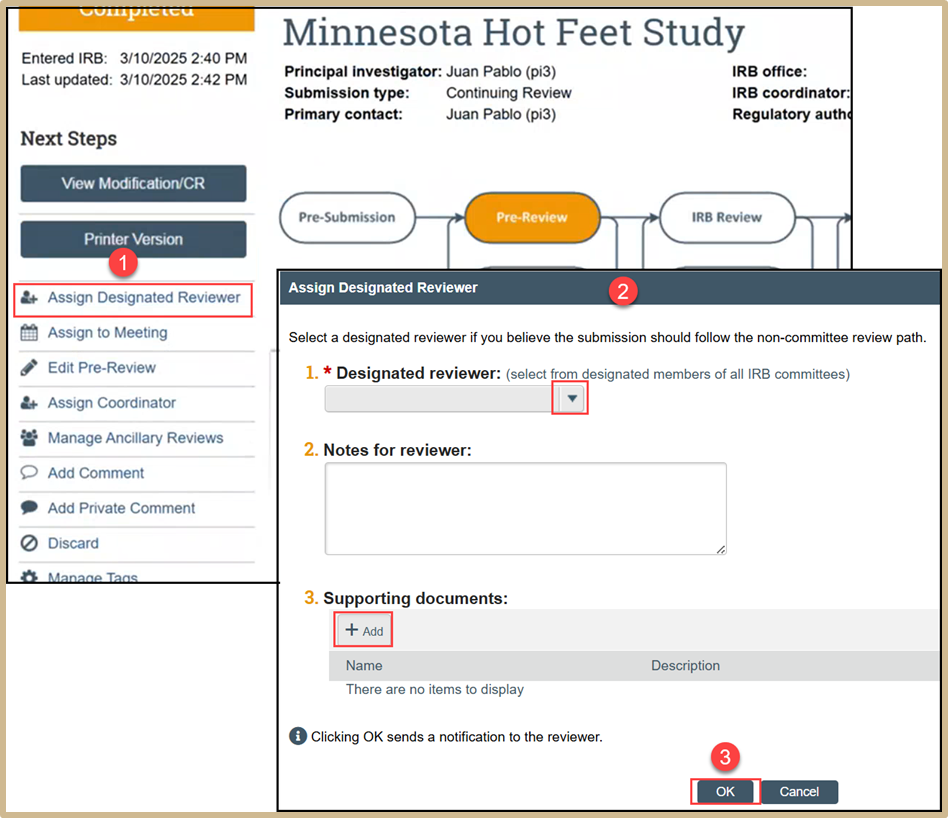Image resolution: width=948 pixels, height=818 pixels.
Task: Click the Add Comment speech bubble icon
Action: [29, 473]
